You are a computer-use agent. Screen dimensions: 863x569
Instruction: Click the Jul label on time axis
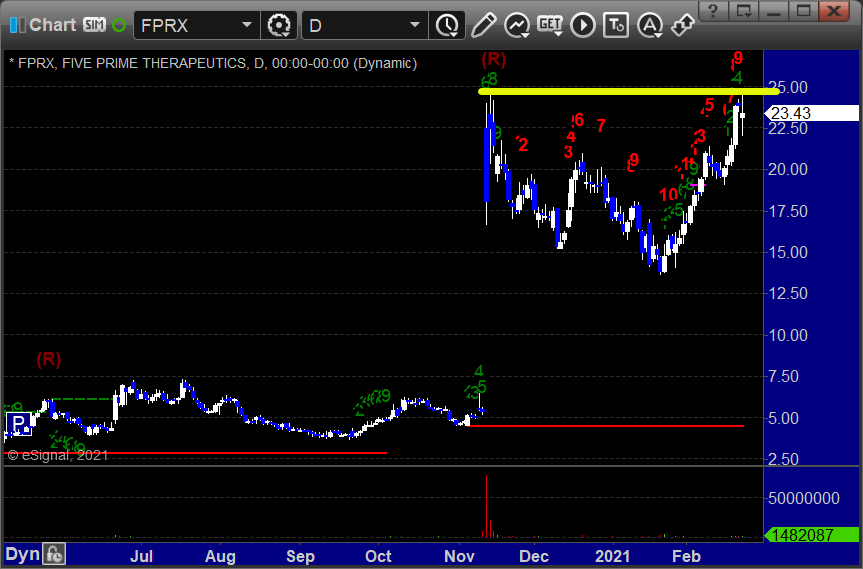coord(141,556)
